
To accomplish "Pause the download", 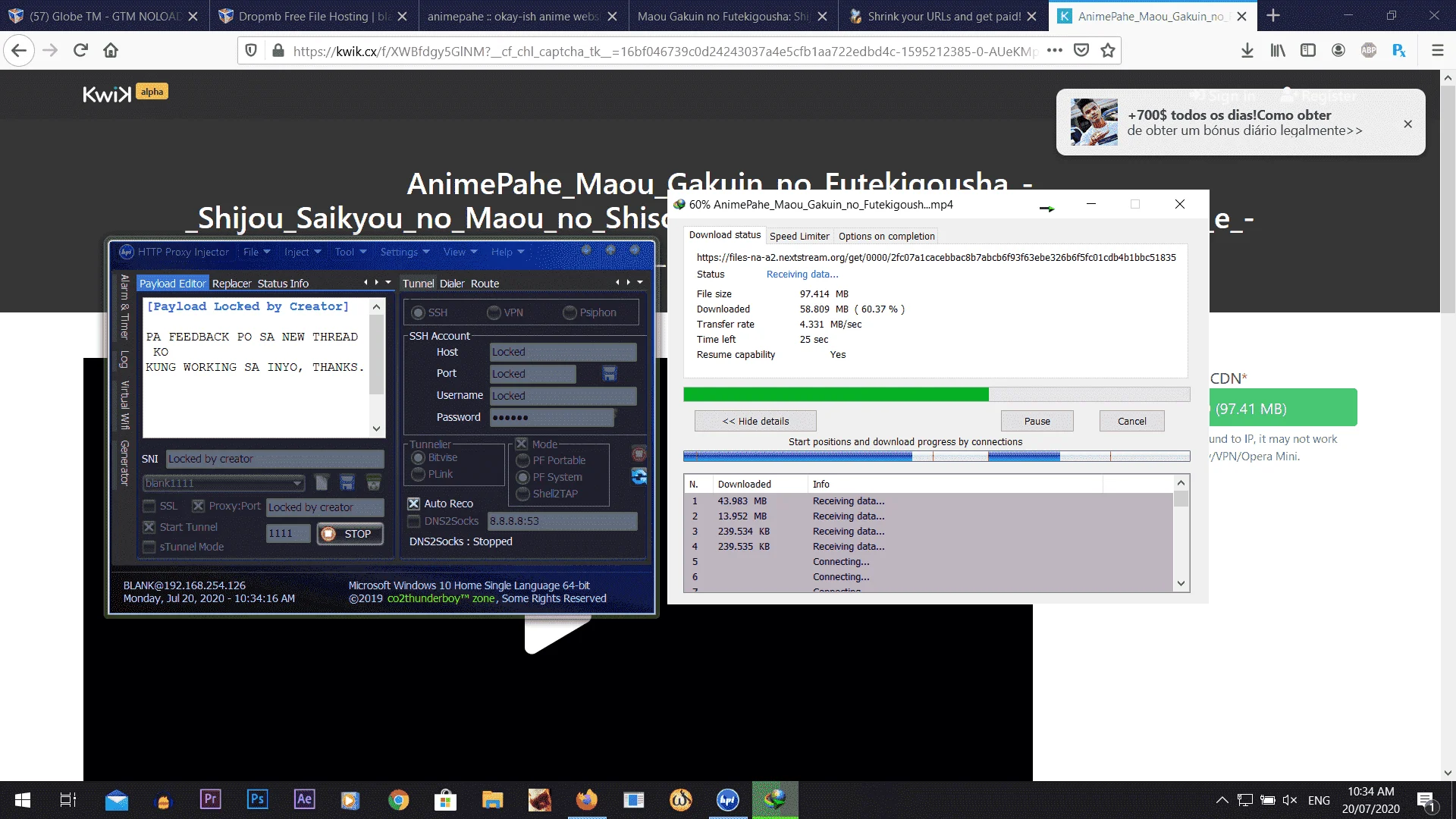I will tap(1037, 421).
